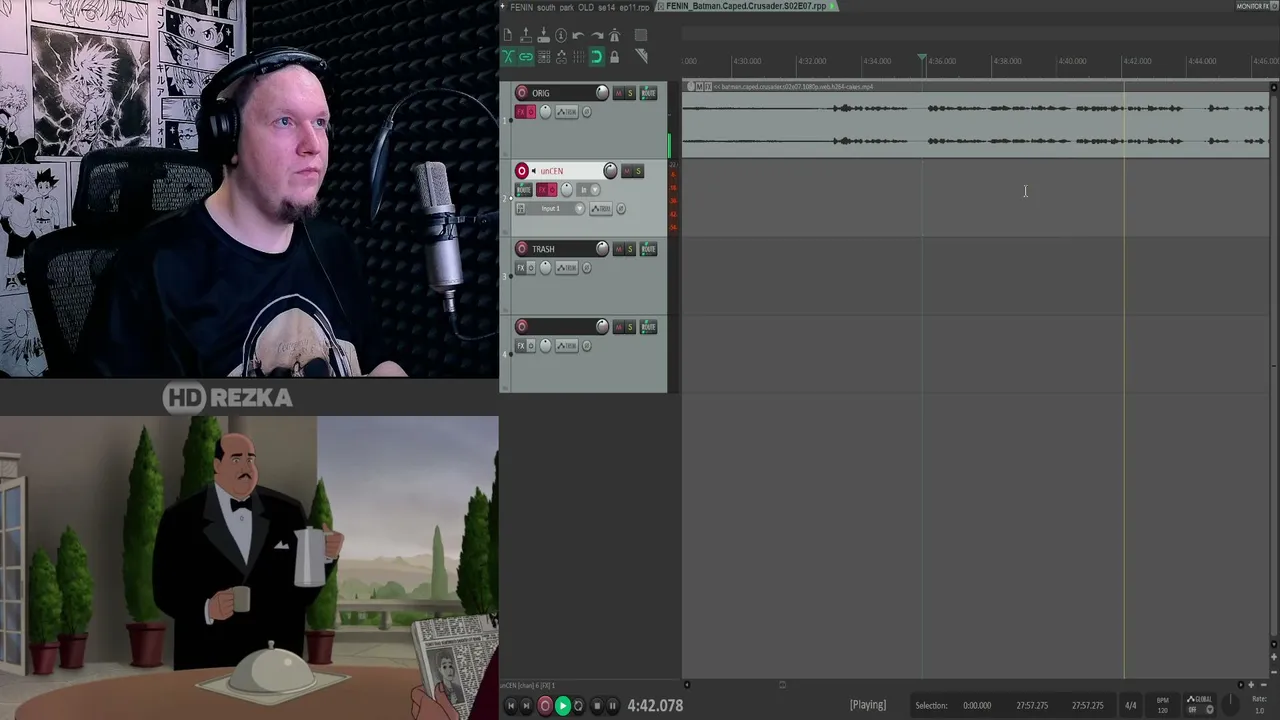Open routing for unnamed fourth track
This screenshot has height=720, width=1280.
648,327
